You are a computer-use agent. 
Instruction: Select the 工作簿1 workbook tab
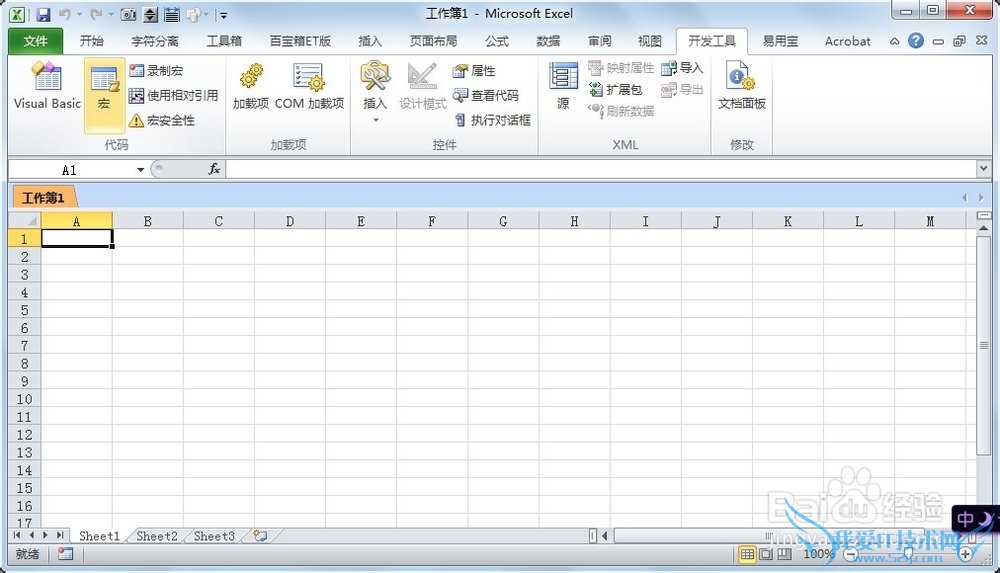(43, 198)
